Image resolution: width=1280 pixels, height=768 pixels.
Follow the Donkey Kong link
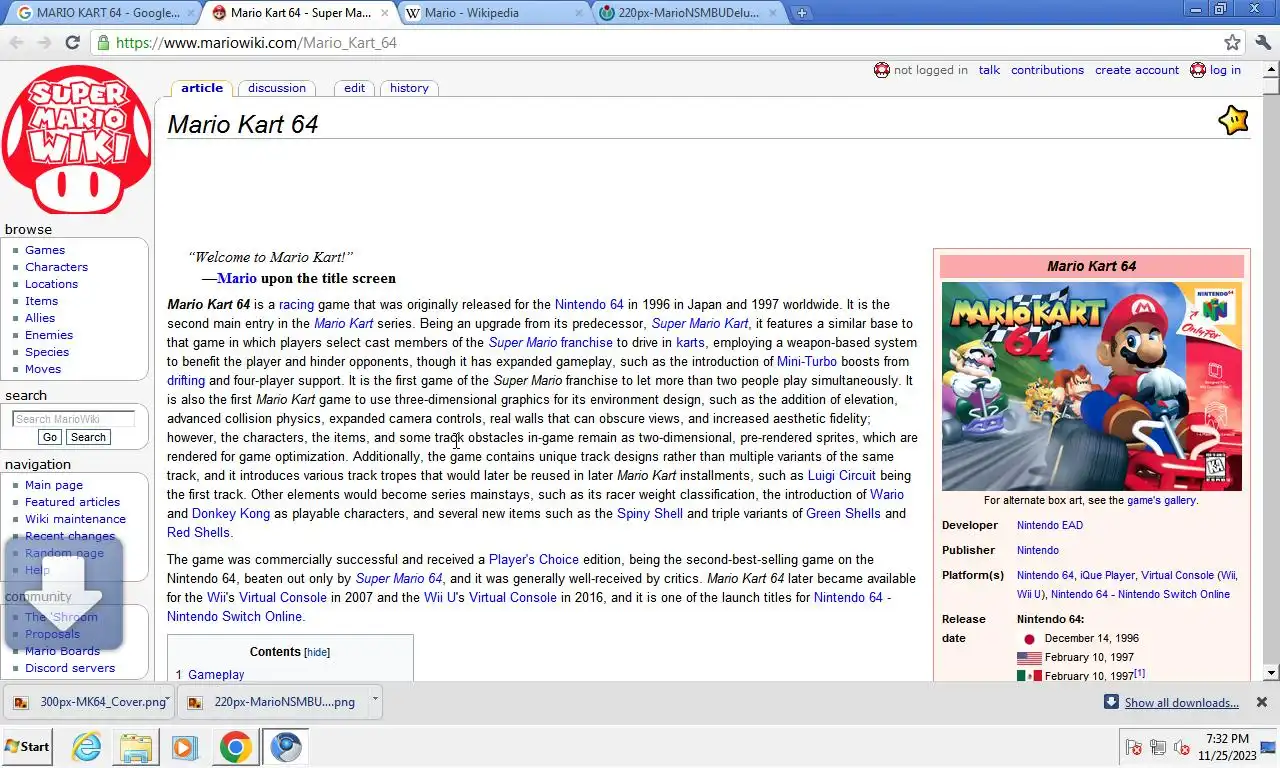(231, 514)
